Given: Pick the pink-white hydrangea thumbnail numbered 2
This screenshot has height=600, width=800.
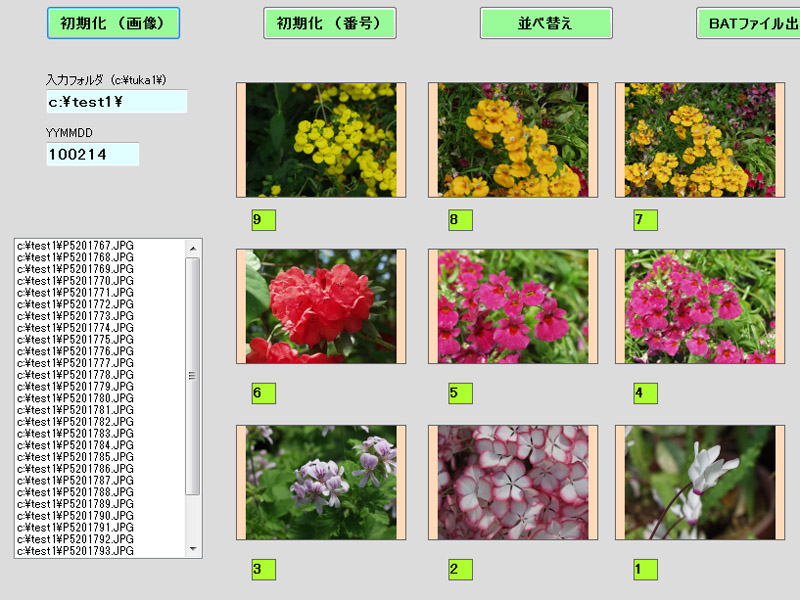Looking at the screenshot, I should pyautogui.click(x=513, y=482).
